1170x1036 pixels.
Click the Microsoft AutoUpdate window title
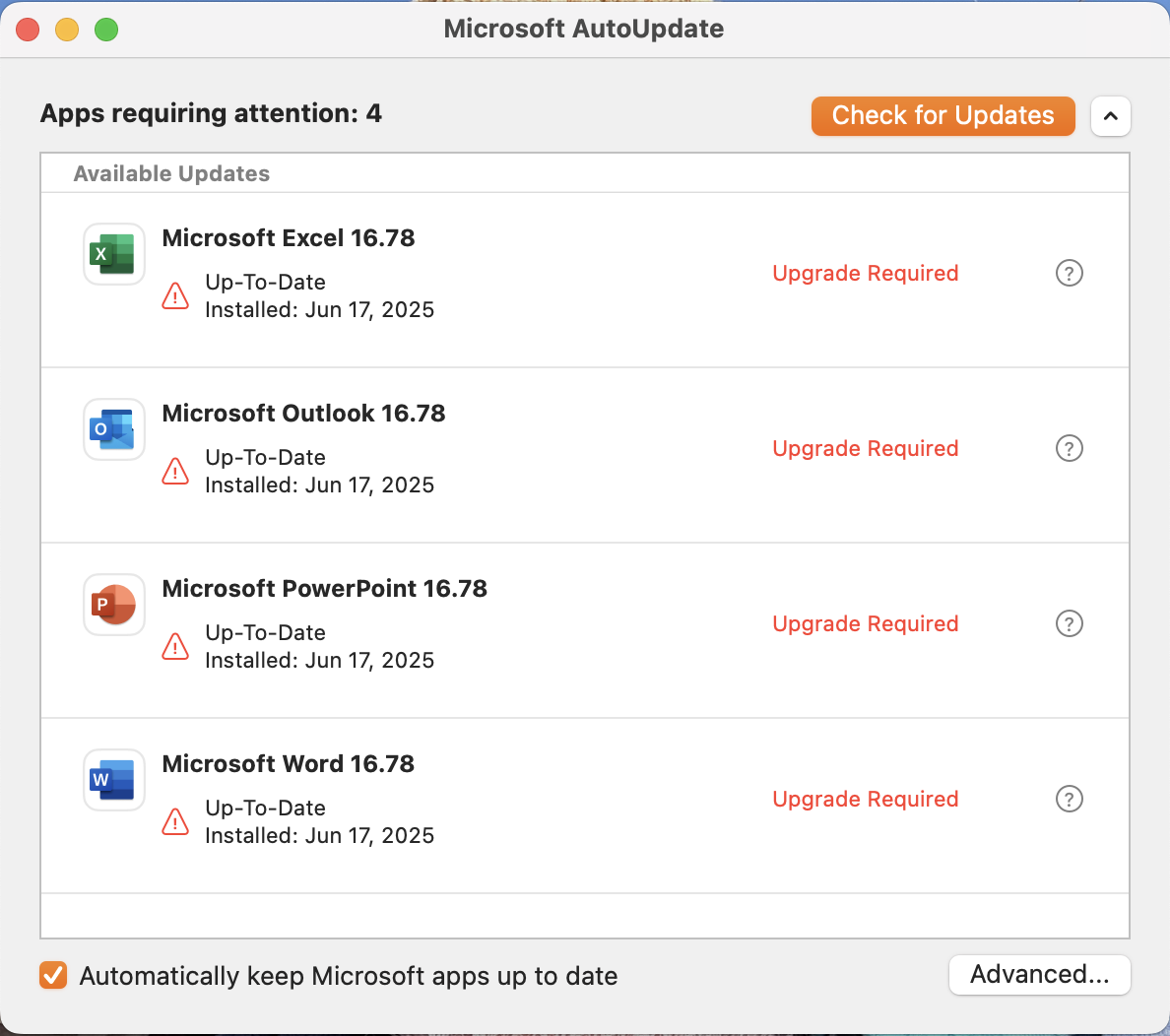pyautogui.click(x=584, y=29)
